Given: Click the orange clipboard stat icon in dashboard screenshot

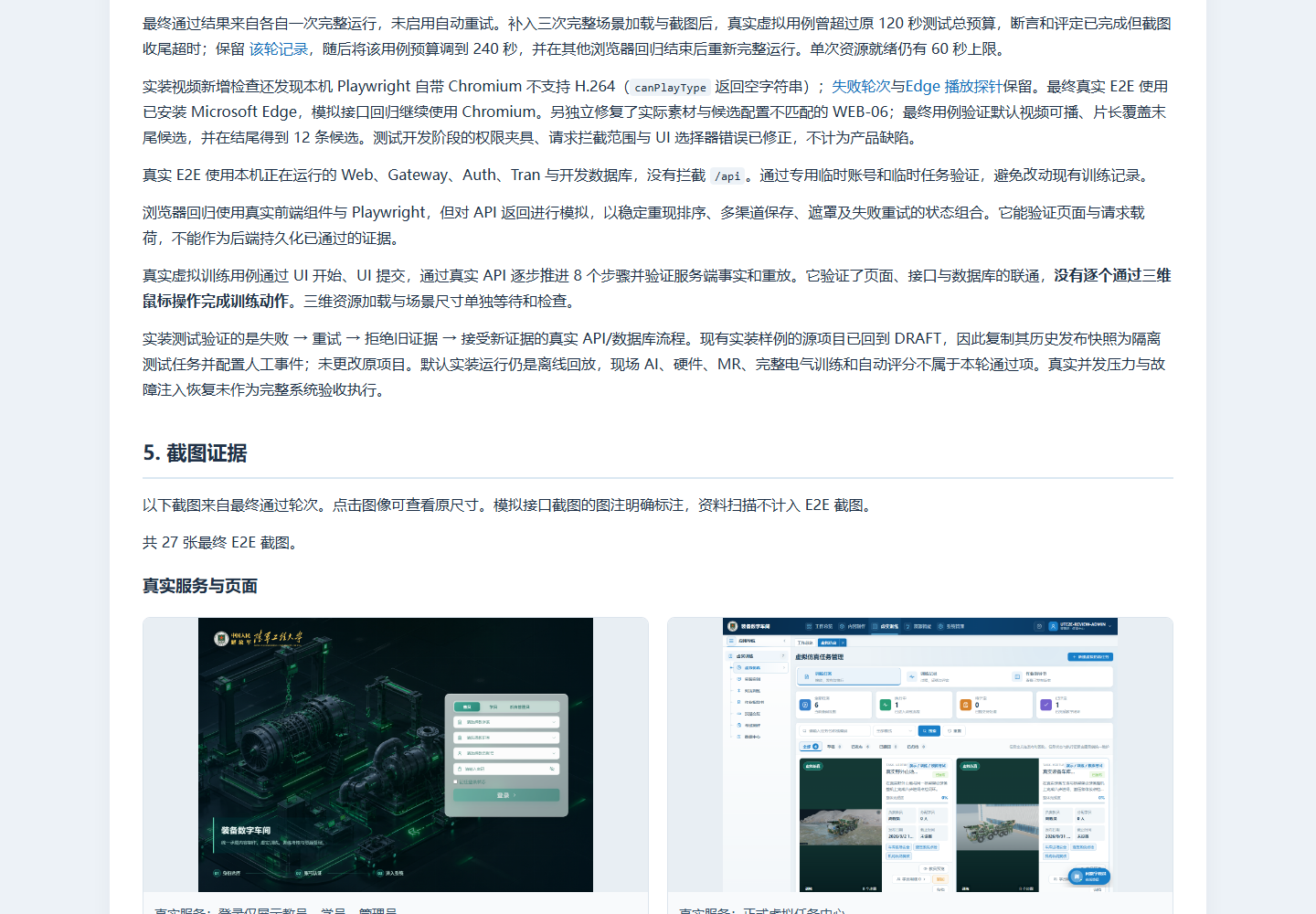Looking at the screenshot, I should click(965, 705).
